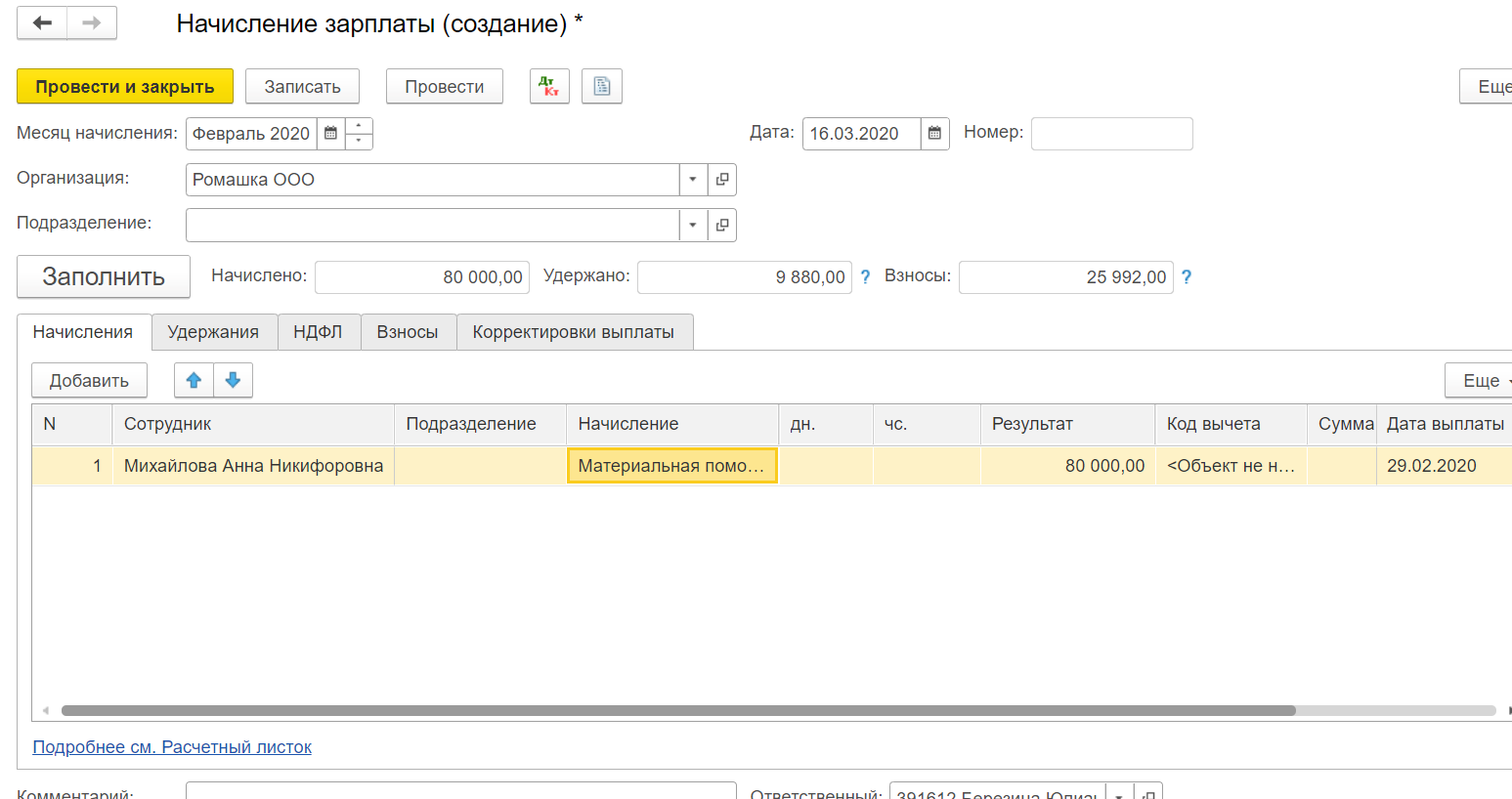
Task: Expand the Подразделение dropdown list
Action: (x=692, y=225)
